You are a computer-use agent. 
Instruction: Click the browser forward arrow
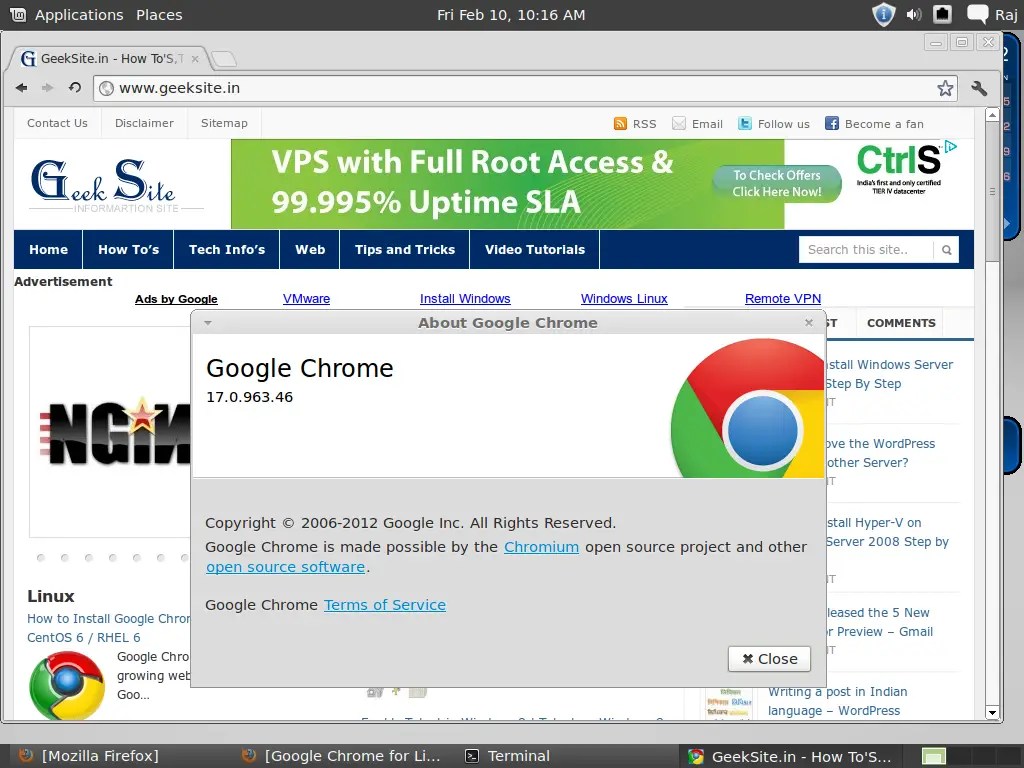tap(48, 88)
